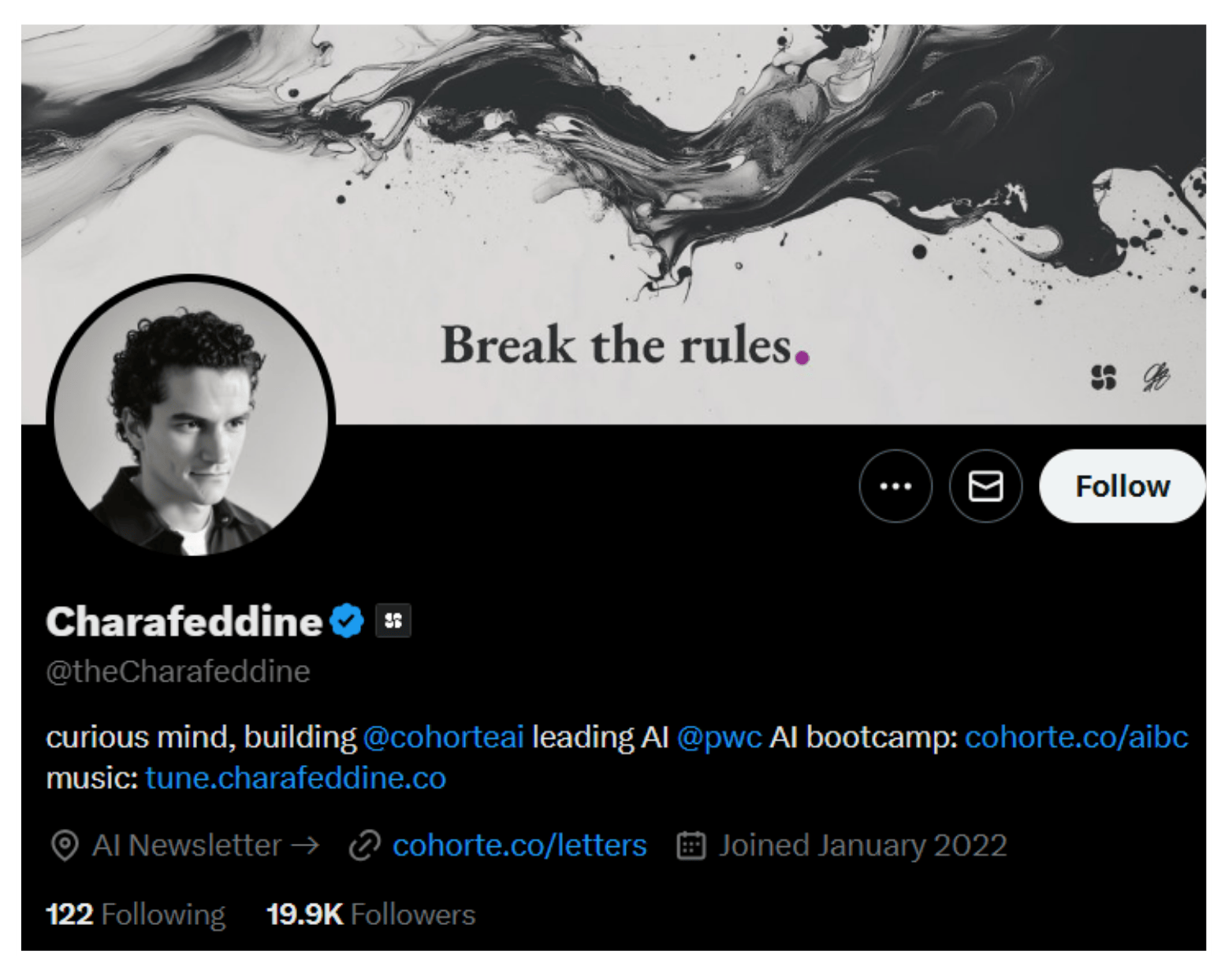Follow the Charafeddine account
This screenshot has height=962, width=1232.
click(1122, 486)
